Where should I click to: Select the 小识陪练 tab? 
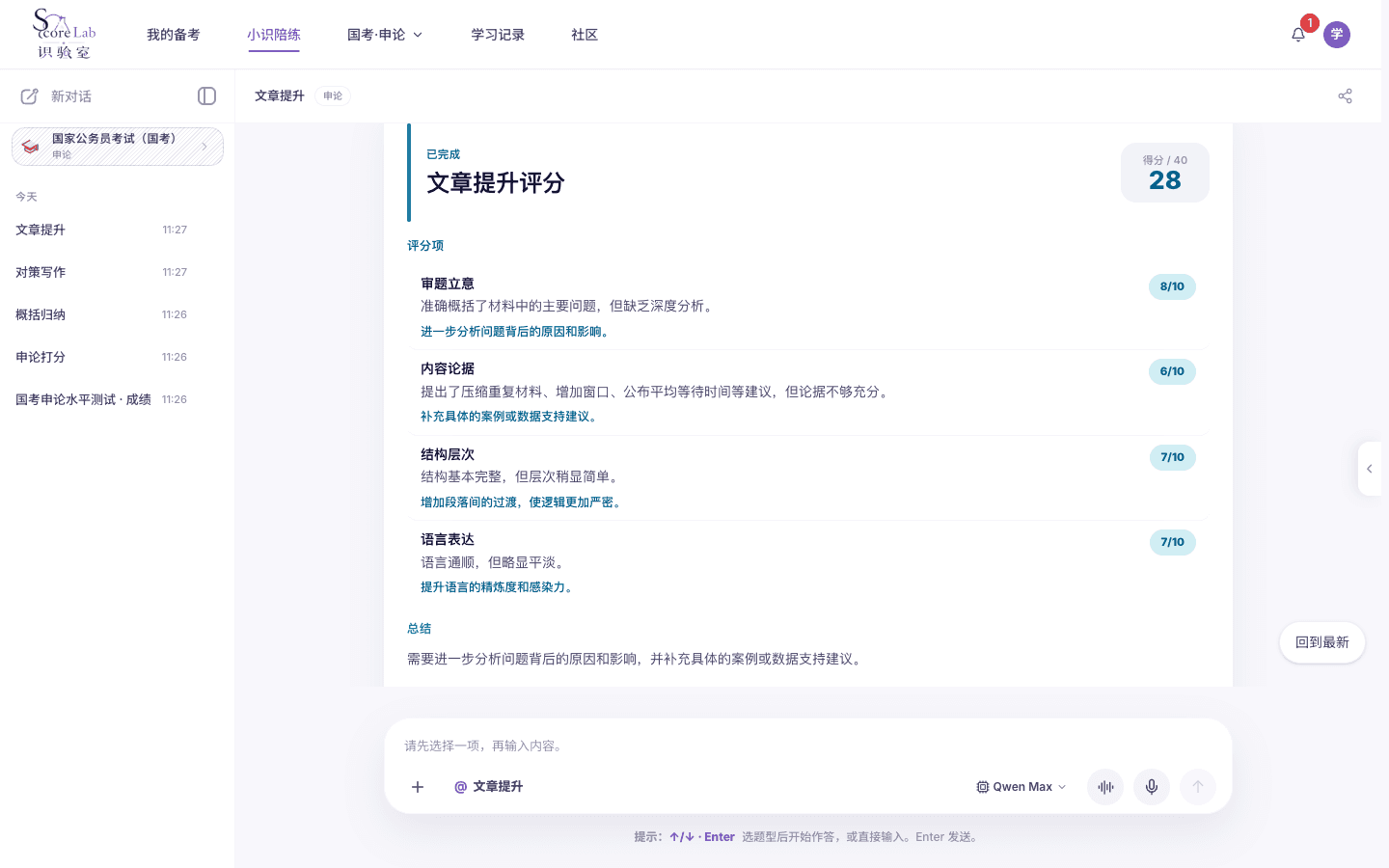tap(274, 35)
